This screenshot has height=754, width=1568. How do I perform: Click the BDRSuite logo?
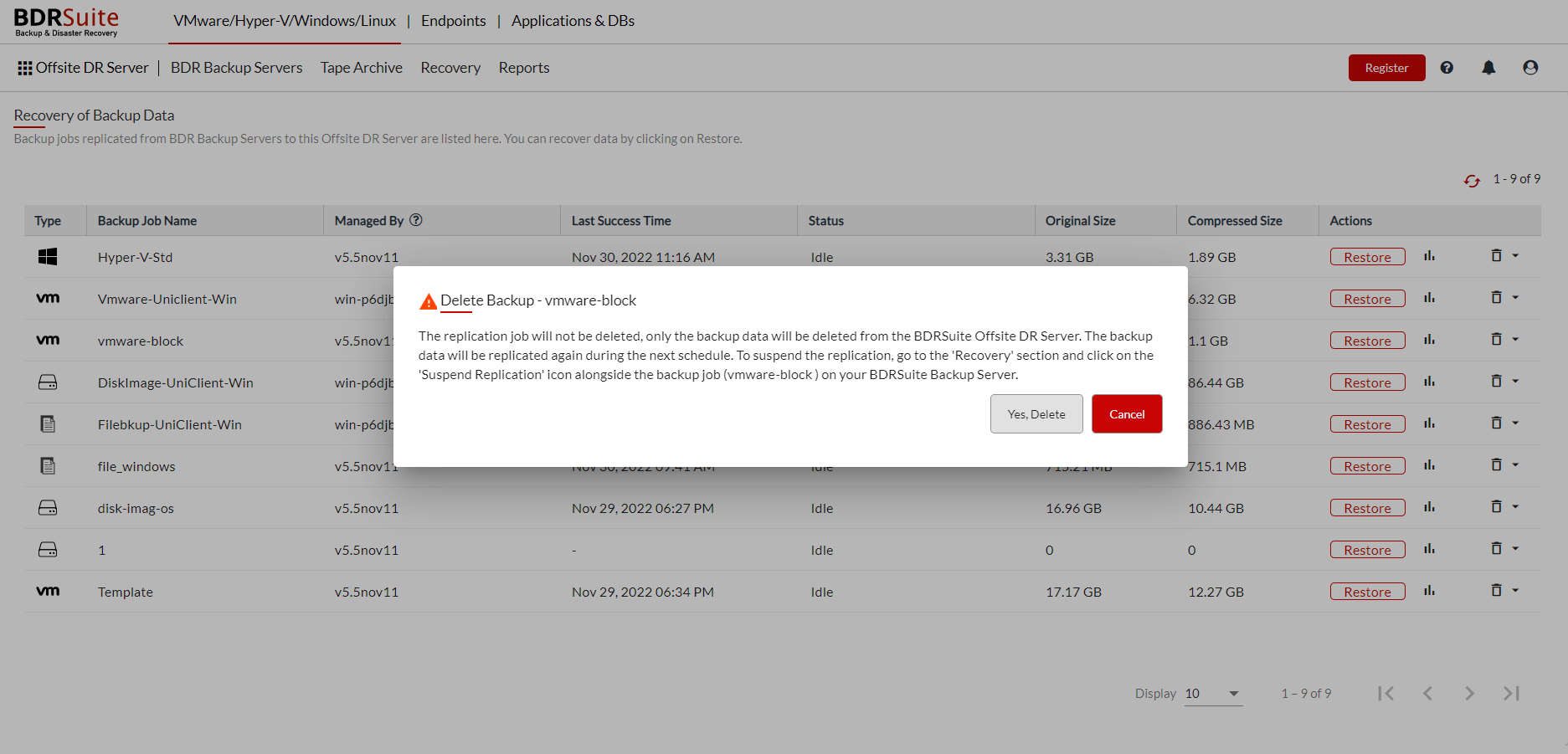(66, 22)
